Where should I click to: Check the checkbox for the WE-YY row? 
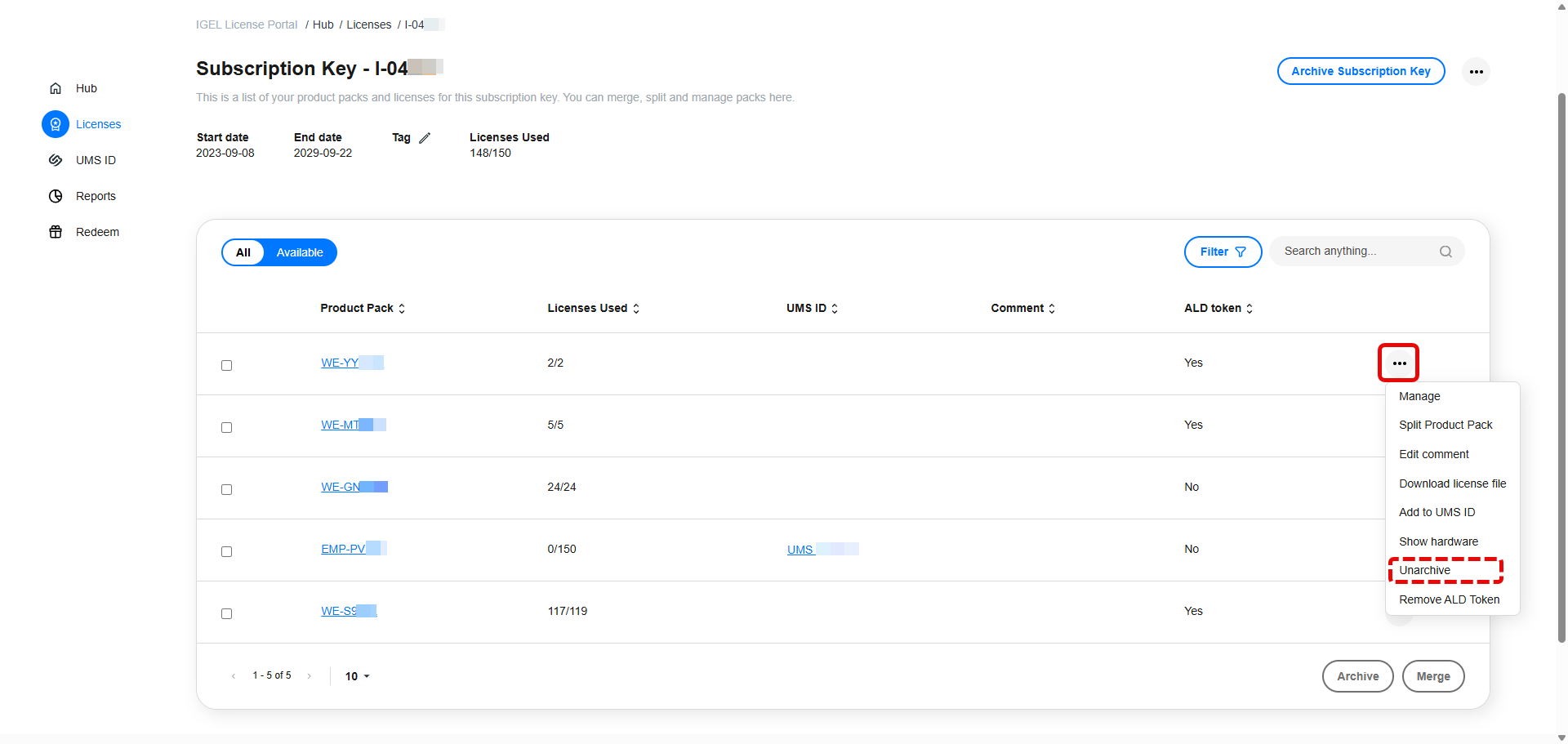(227, 366)
